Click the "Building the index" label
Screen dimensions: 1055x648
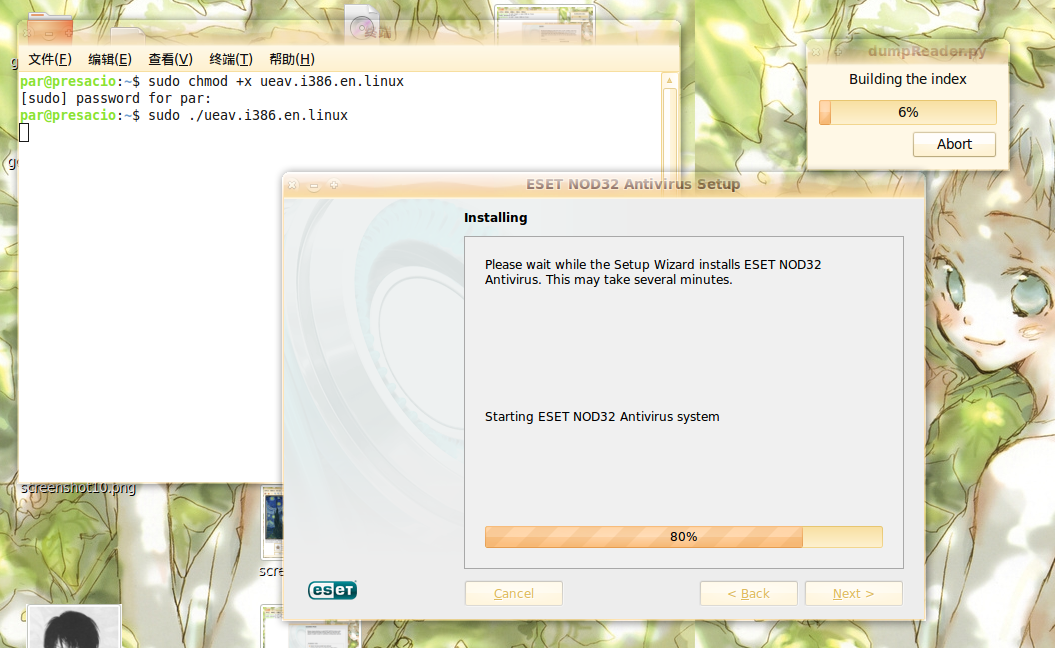pyautogui.click(x=908, y=79)
